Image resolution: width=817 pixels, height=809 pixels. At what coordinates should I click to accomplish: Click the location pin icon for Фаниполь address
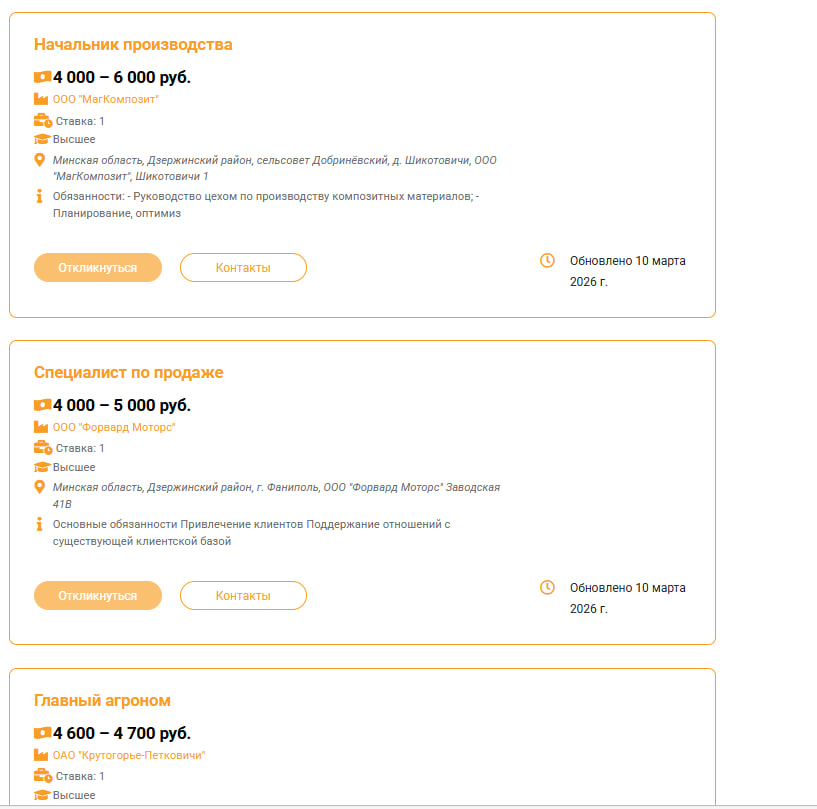pyautogui.click(x=41, y=487)
